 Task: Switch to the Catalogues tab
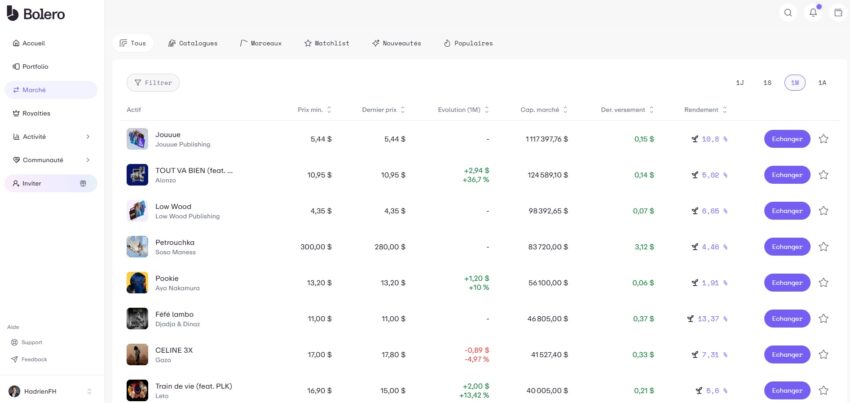point(193,43)
